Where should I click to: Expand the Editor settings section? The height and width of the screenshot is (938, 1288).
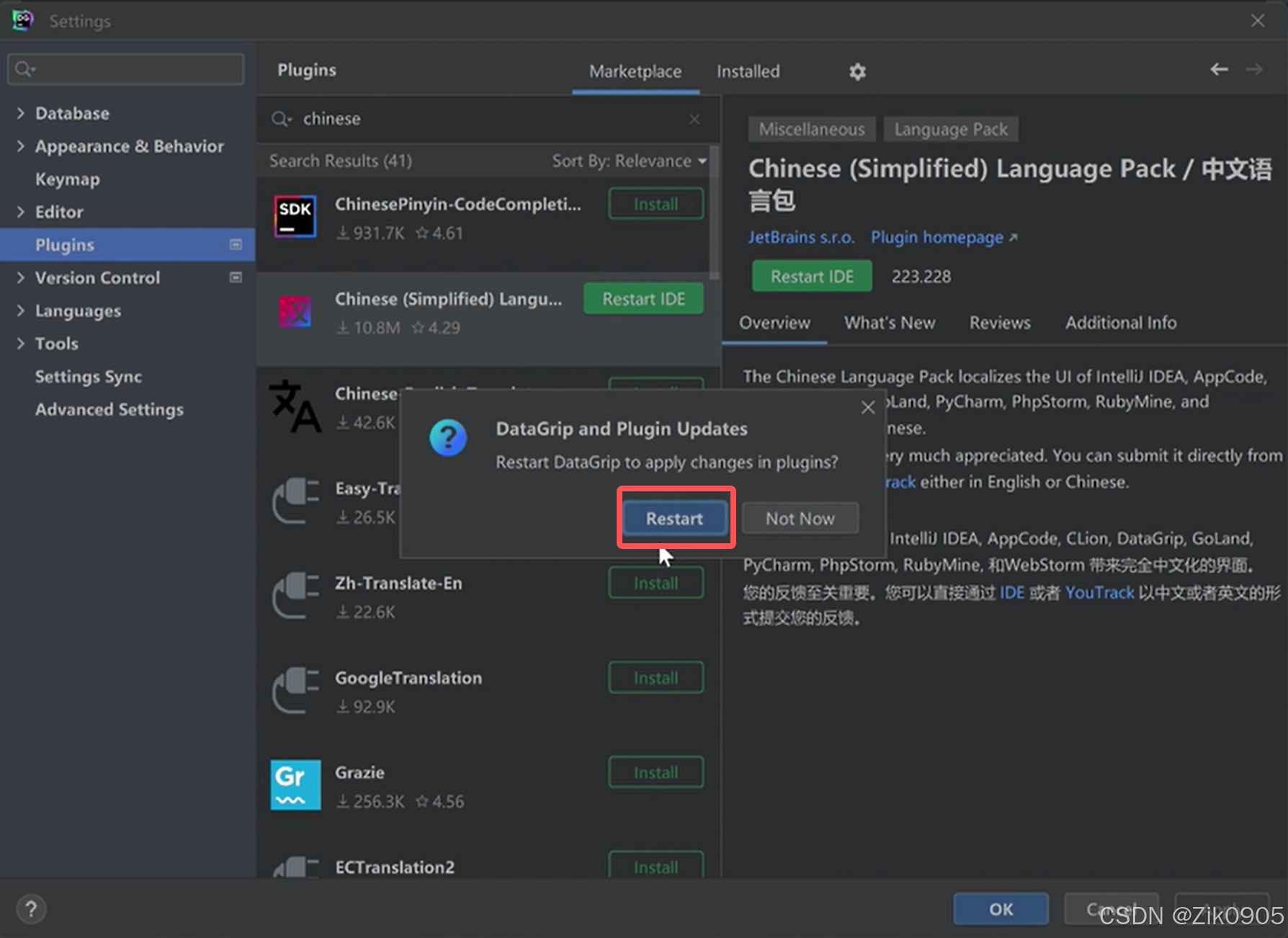(x=20, y=212)
